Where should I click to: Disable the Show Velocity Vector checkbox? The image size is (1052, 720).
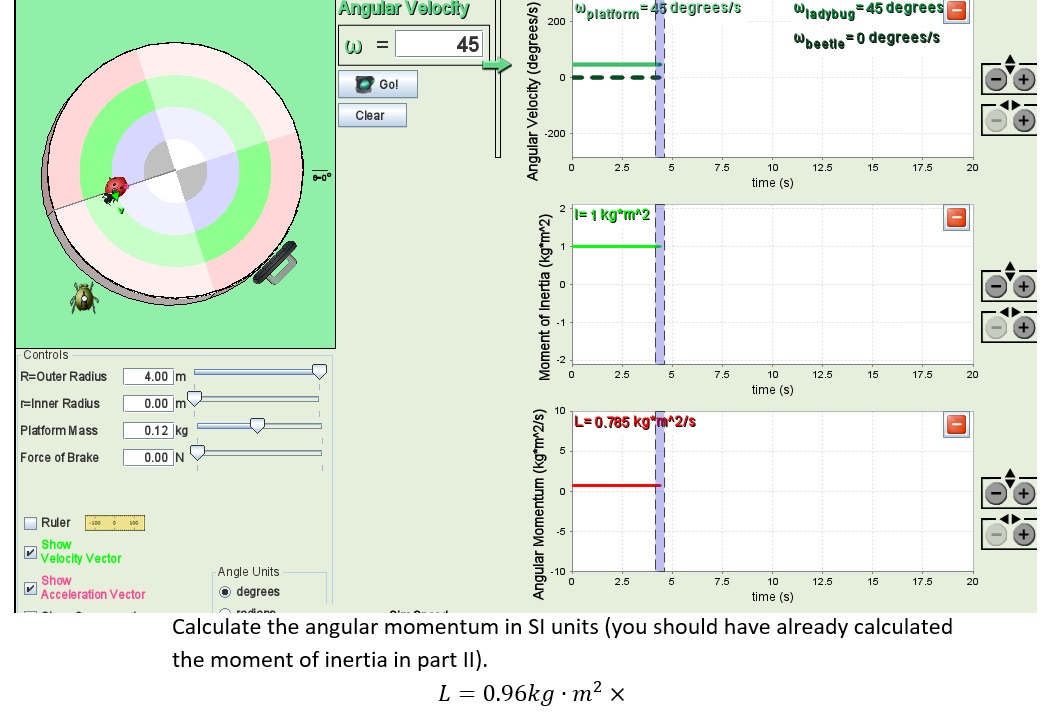pos(31,551)
